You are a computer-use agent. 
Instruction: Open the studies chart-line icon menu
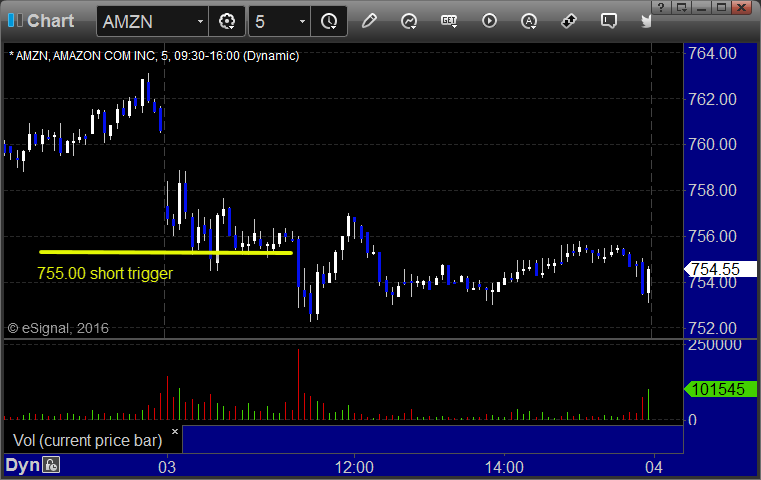[409, 21]
